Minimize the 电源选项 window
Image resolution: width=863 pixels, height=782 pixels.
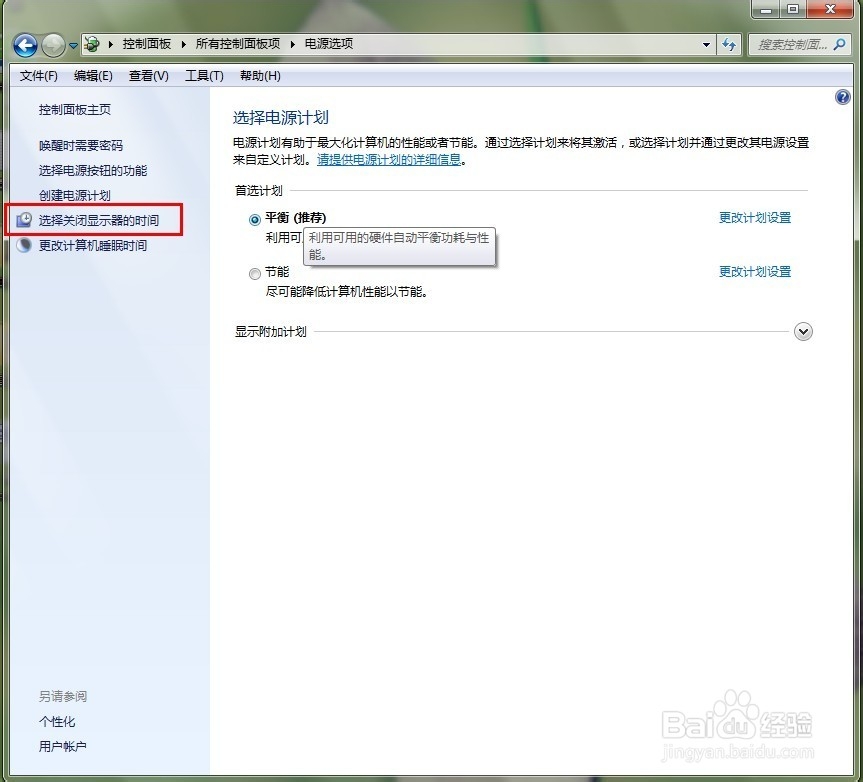pos(766,9)
